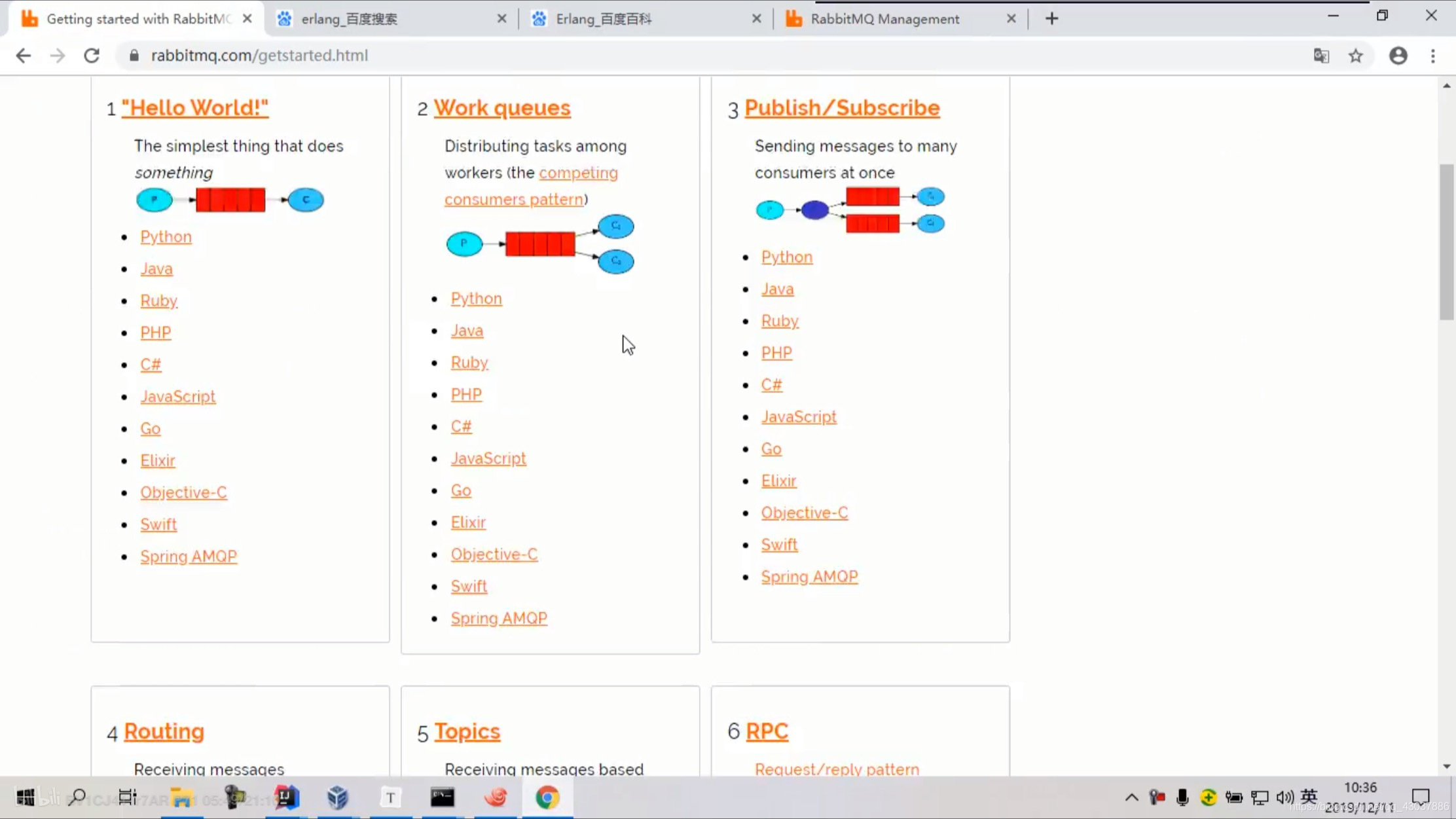Open the notification center icon
The width and height of the screenshot is (1456, 819).
[x=1420, y=797]
